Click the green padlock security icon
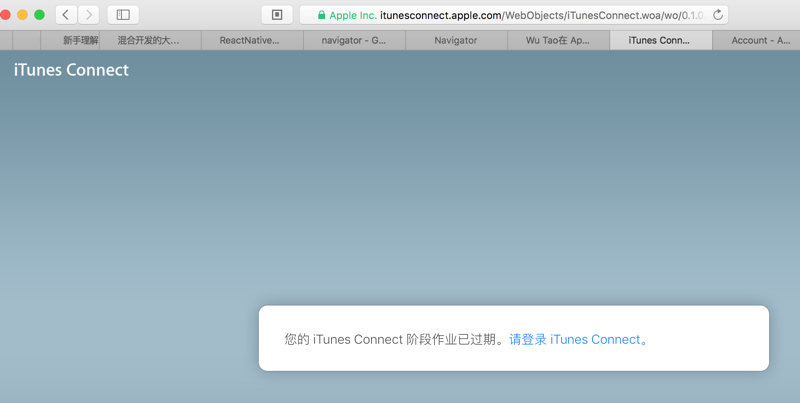The width and height of the screenshot is (800, 403). pyautogui.click(x=321, y=15)
